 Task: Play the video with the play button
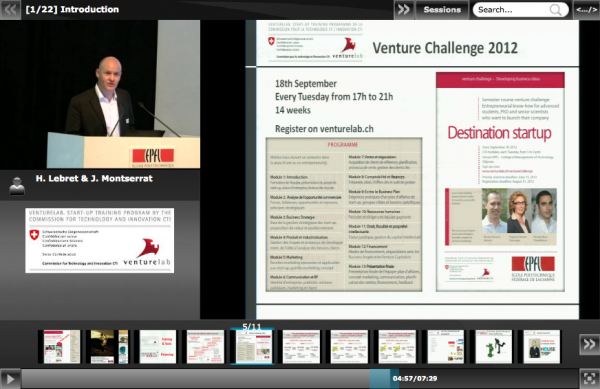(x=10, y=379)
